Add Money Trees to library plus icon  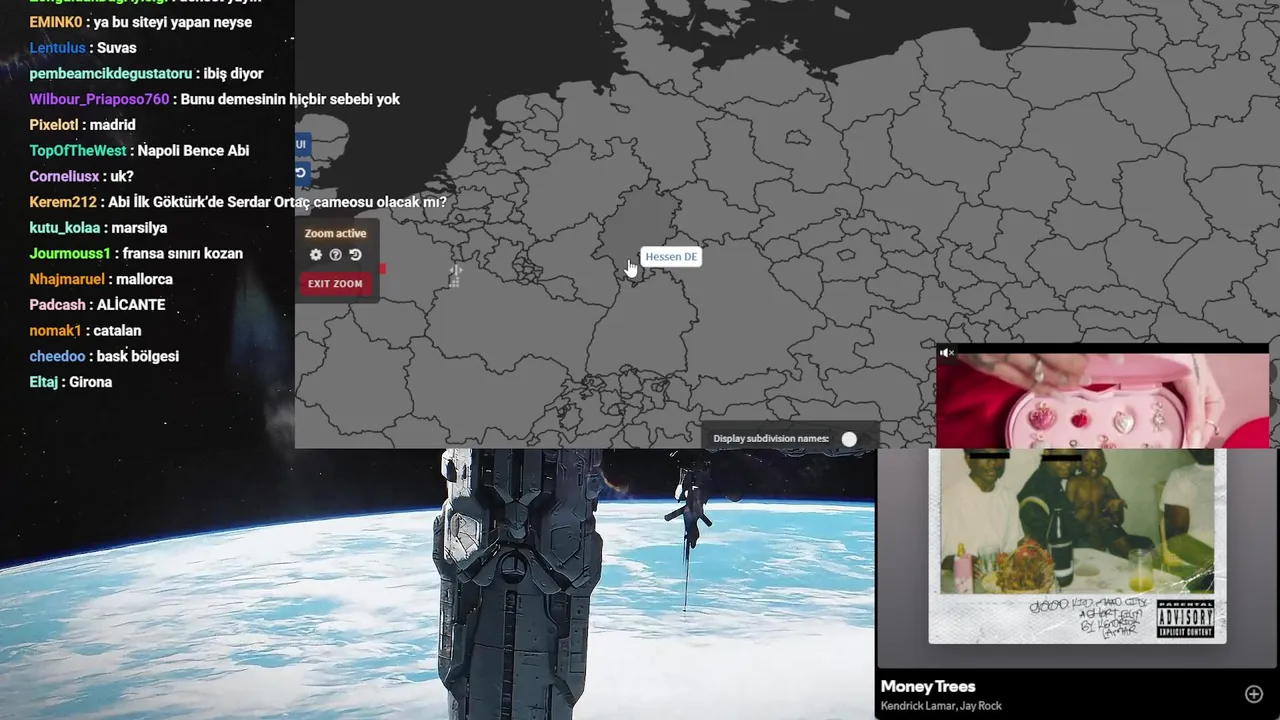pyautogui.click(x=1253, y=694)
